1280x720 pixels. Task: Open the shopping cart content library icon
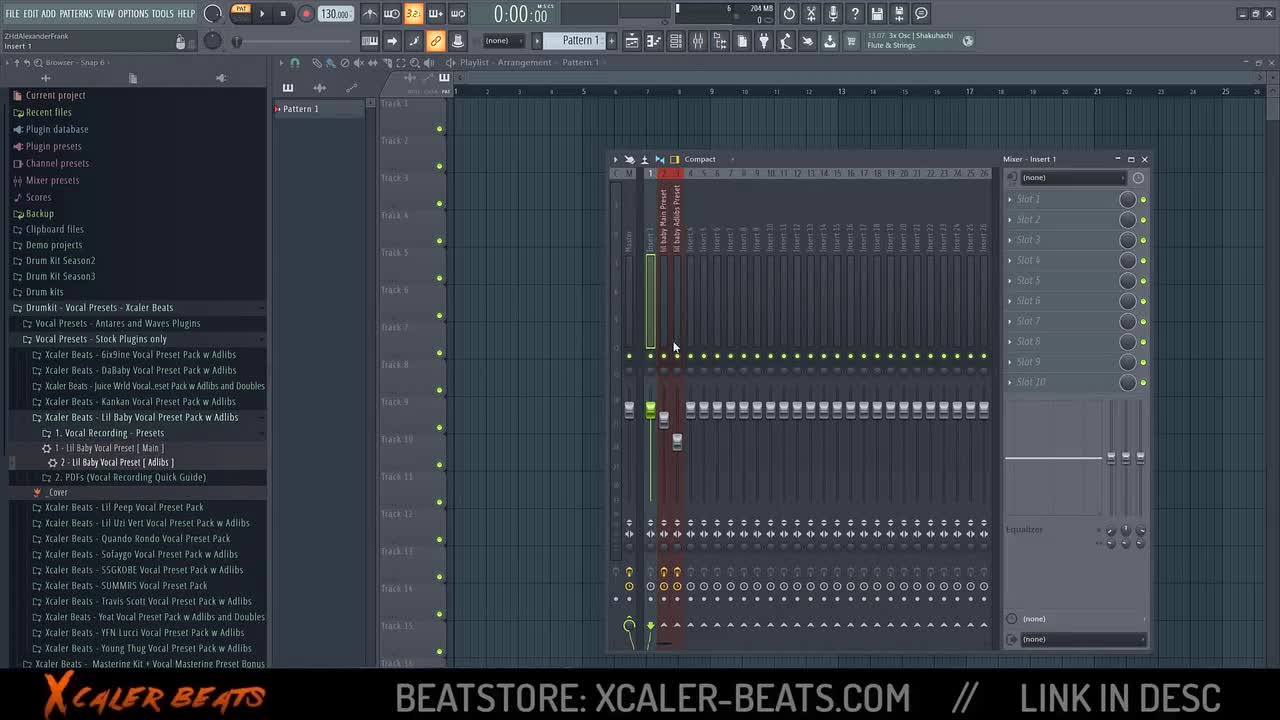coord(852,41)
